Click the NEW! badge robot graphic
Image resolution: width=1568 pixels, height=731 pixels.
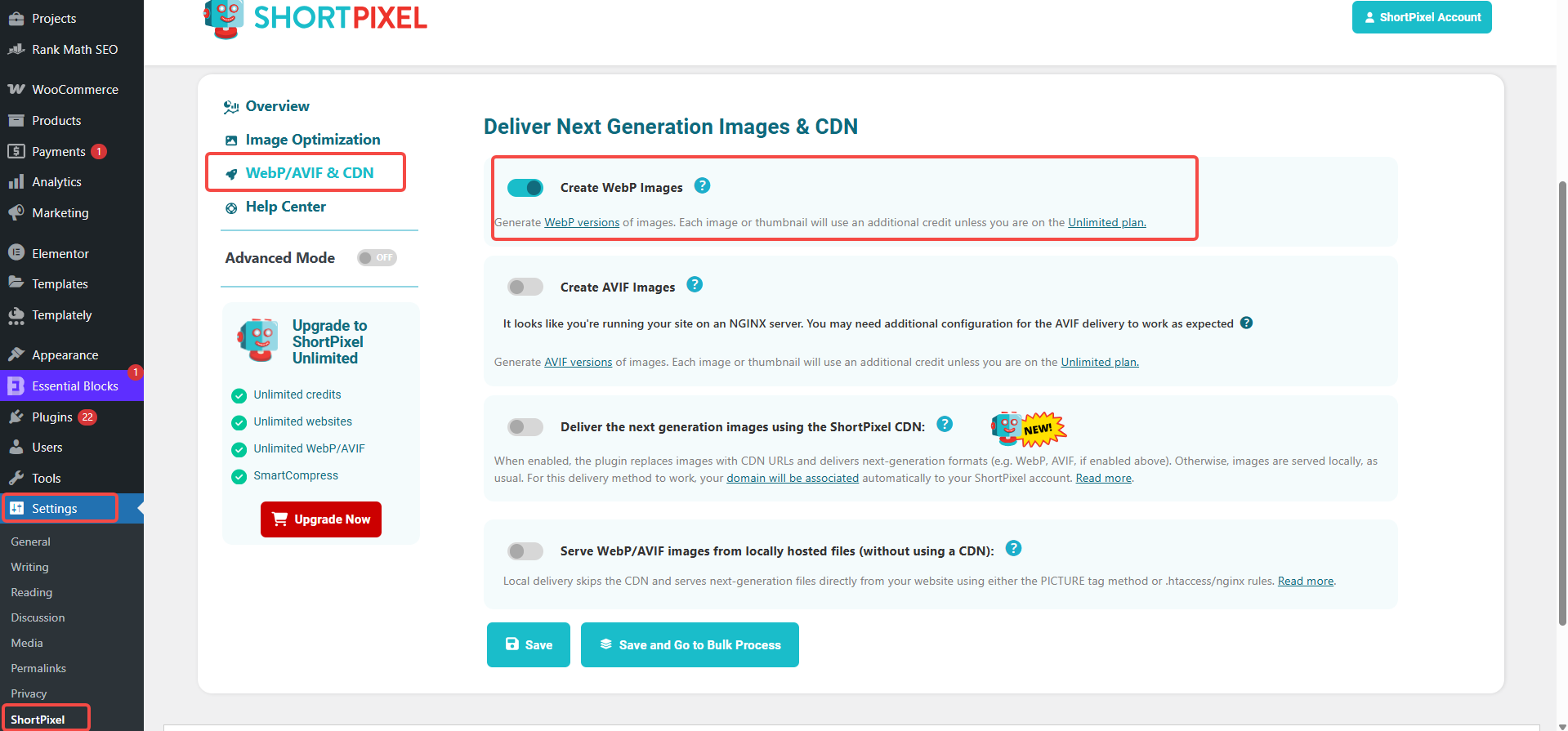(x=1029, y=429)
